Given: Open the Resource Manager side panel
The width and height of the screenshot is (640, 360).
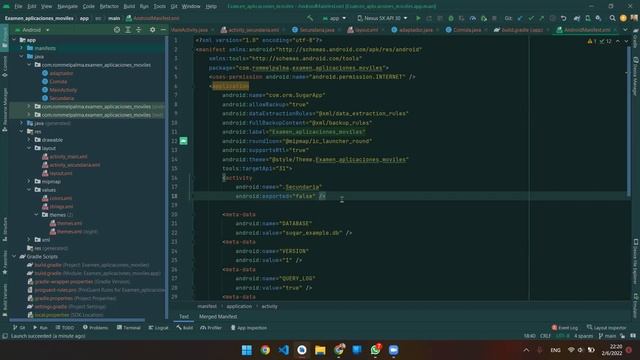Looking at the screenshot, I should [4, 110].
